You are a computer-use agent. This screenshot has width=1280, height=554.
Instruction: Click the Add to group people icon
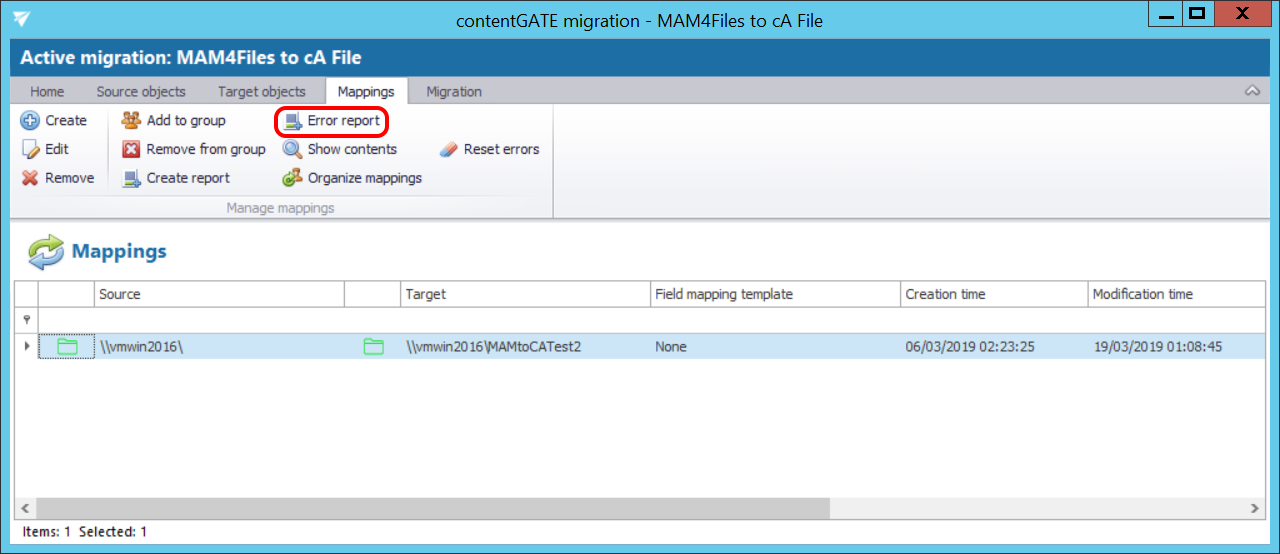131,120
